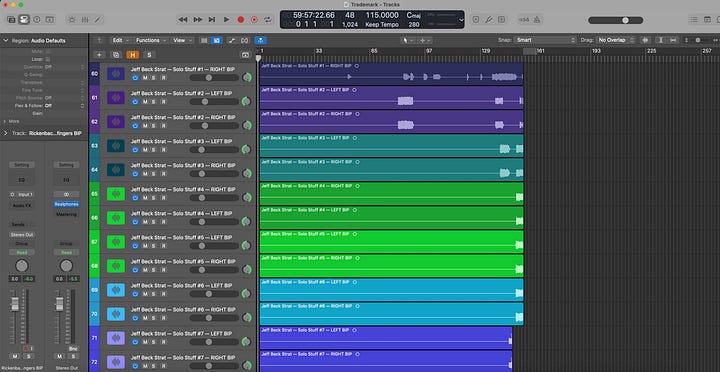
Task: Show grid view icon beside View
Action: click(204, 40)
